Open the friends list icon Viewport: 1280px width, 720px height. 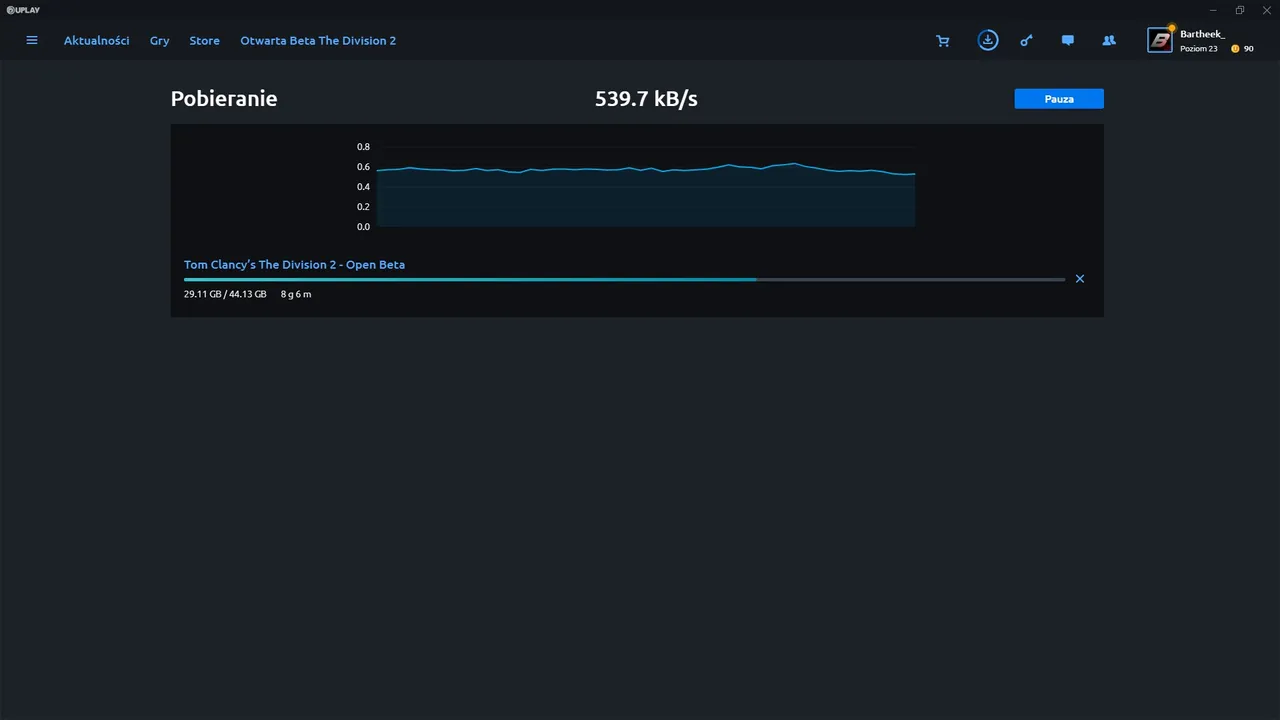point(1109,41)
